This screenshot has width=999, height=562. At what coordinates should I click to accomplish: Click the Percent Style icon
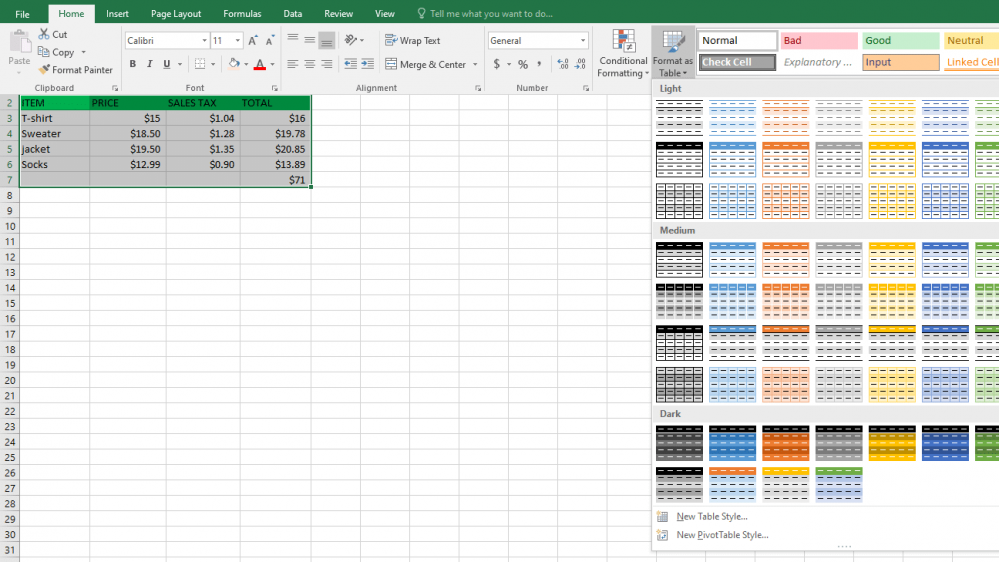[x=522, y=64]
